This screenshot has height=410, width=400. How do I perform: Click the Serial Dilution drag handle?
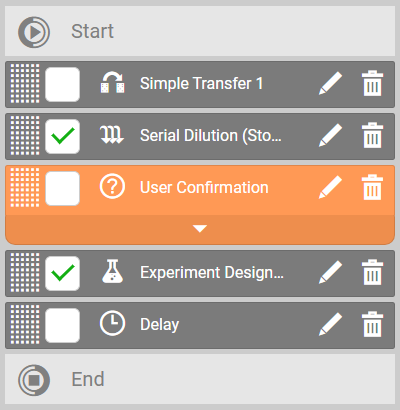point(25,136)
